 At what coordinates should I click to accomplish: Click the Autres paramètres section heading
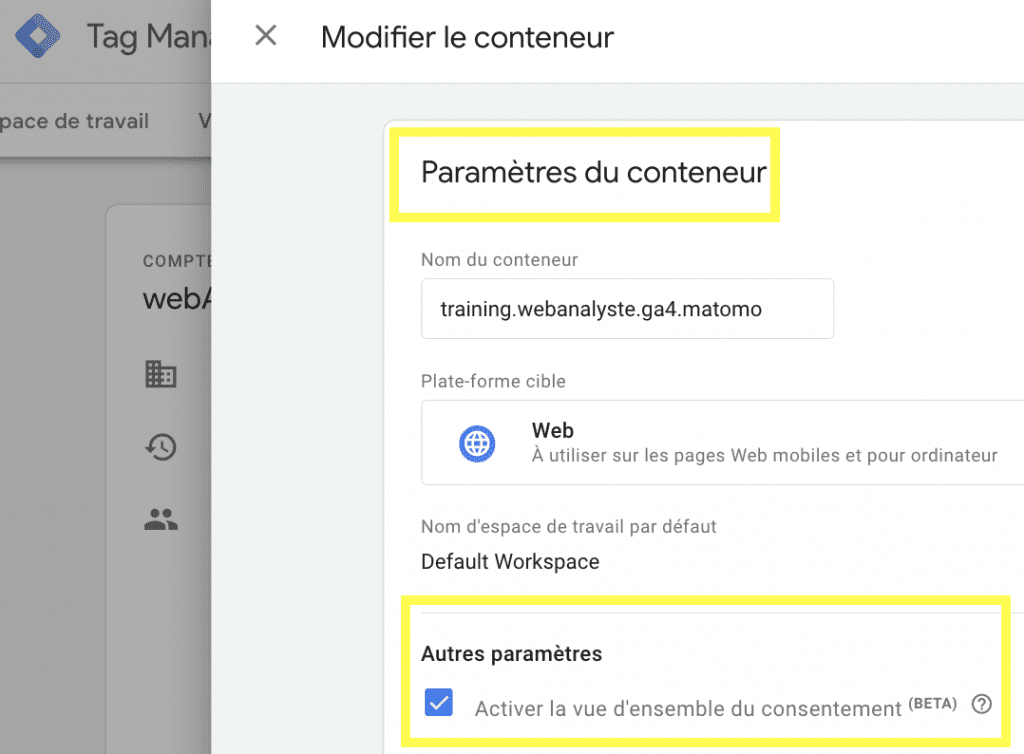tap(511, 654)
